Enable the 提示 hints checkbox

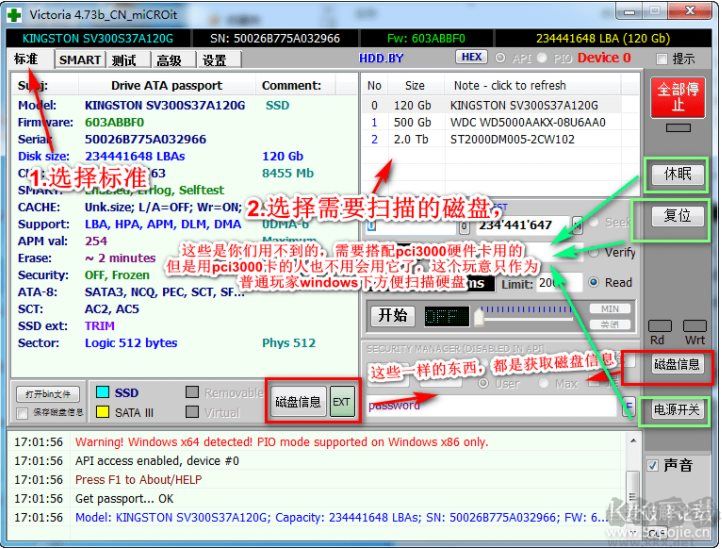[x=662, y=59]
